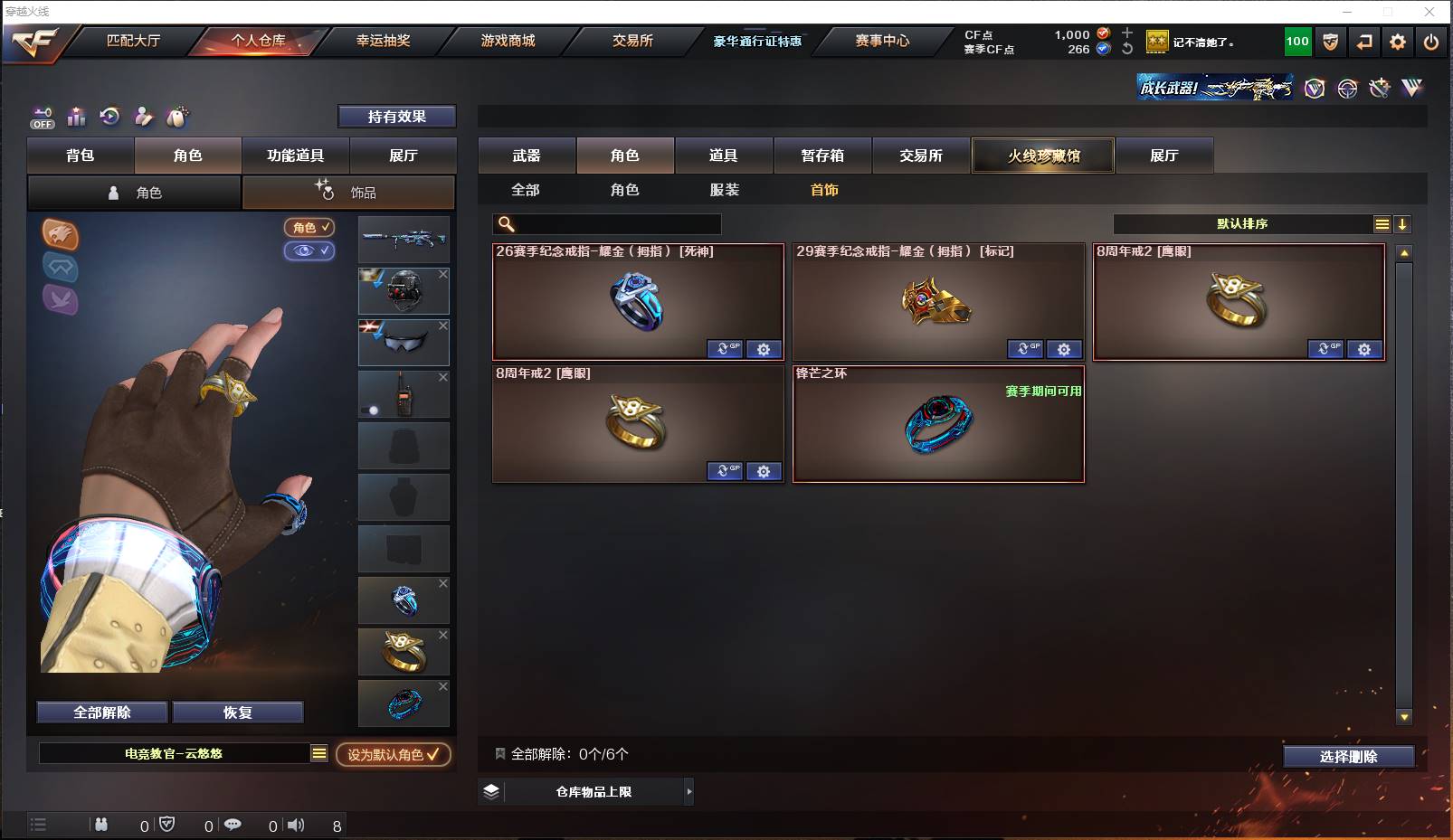The height and width of the screenshot is (840, 1453).
Task: Click the search magnifier icon
Action: 507,223
